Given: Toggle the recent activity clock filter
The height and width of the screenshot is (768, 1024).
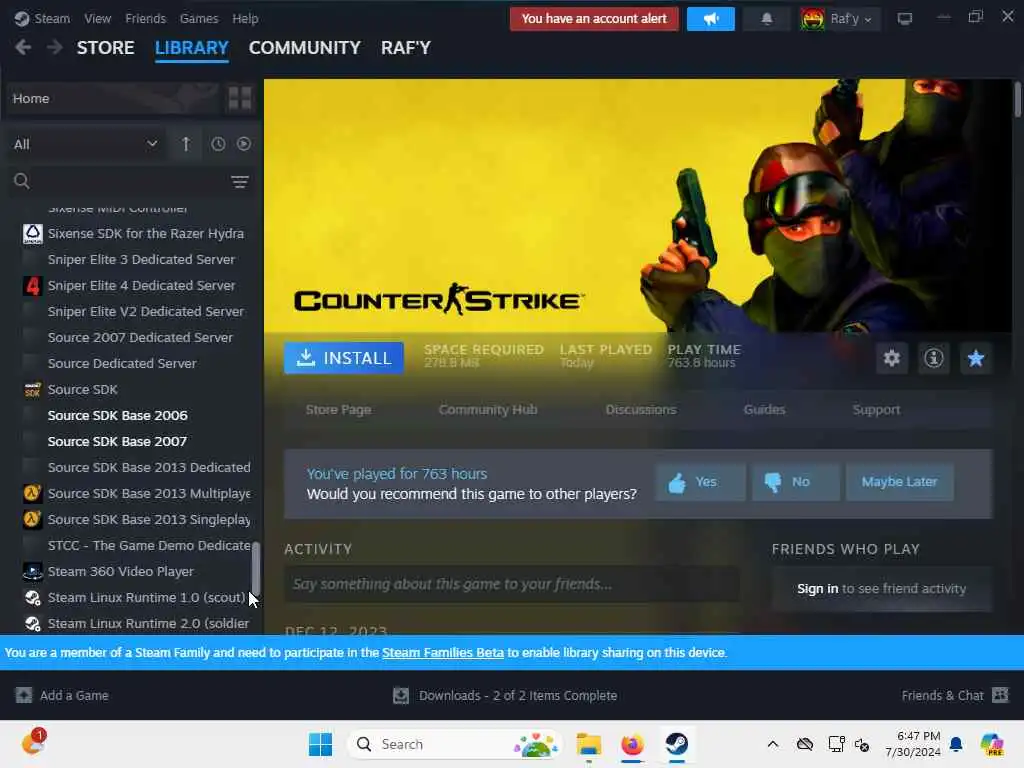Looking at the screenshot, I should (x=218, y=144).
